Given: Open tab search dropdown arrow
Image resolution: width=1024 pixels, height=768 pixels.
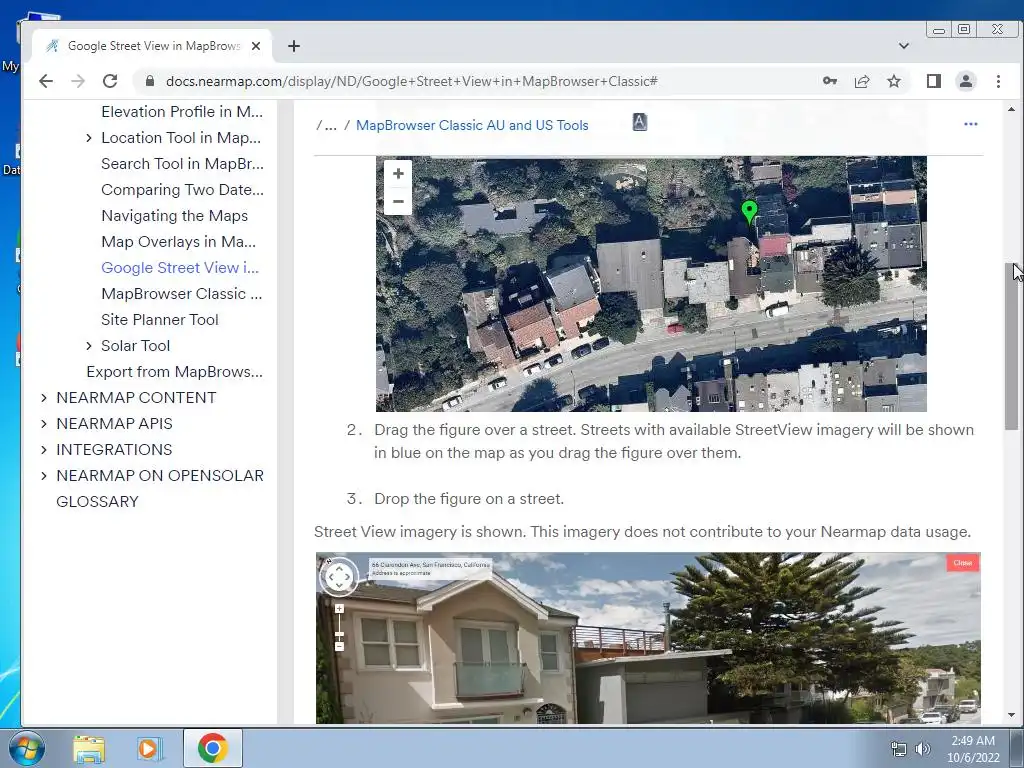Looking at the screenshot, I should tap(904, 46).
